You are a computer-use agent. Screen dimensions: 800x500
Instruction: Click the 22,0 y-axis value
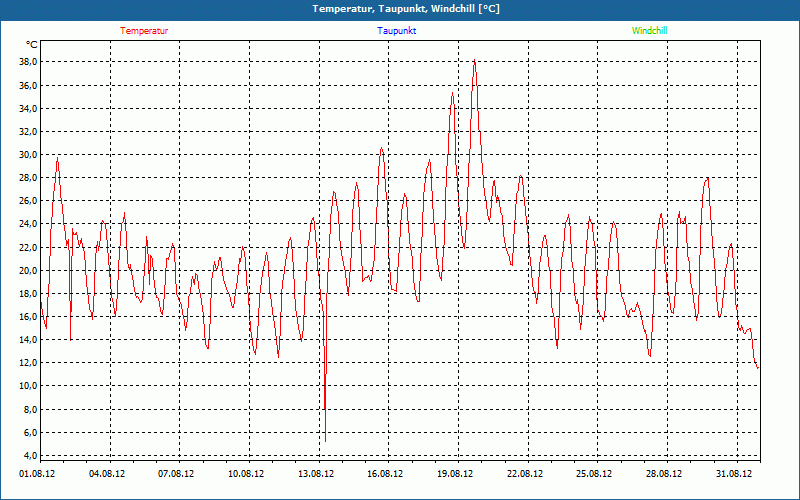tap(28, 247)
